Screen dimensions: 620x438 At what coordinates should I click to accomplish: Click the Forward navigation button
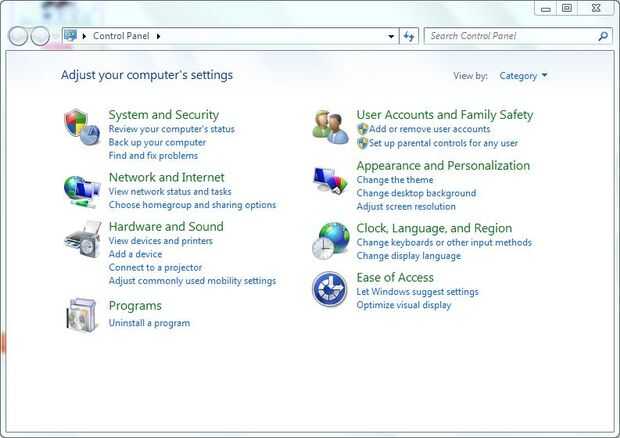pos(40,36)
